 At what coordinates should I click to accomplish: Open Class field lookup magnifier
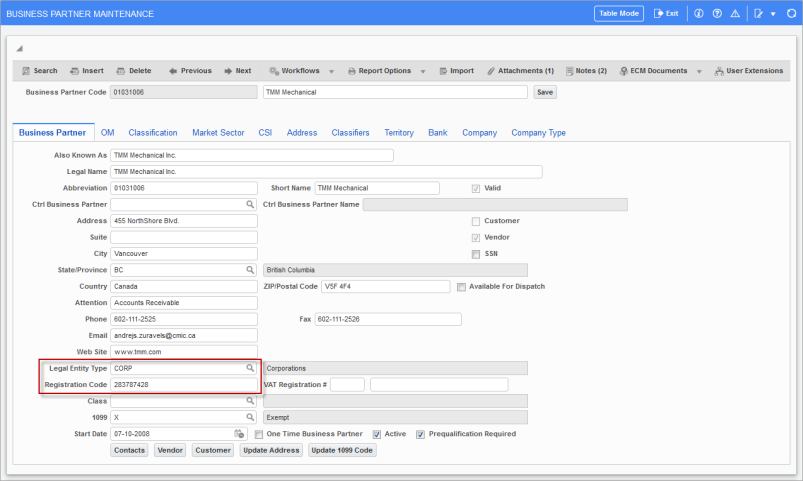point(250,401)
